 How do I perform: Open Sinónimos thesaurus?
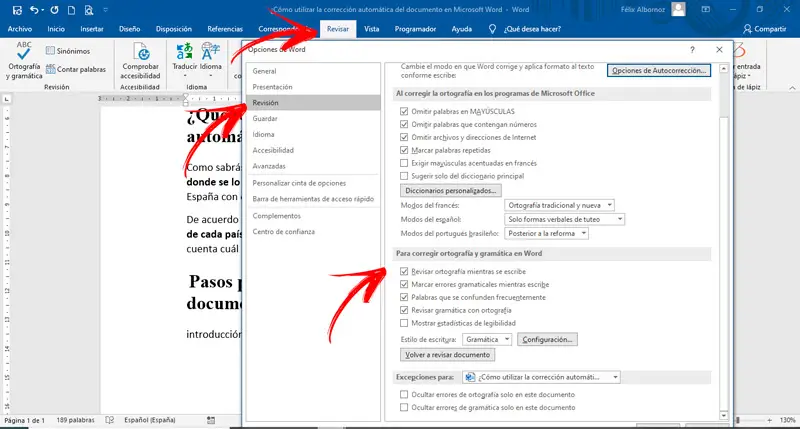(x=68, y=51)
